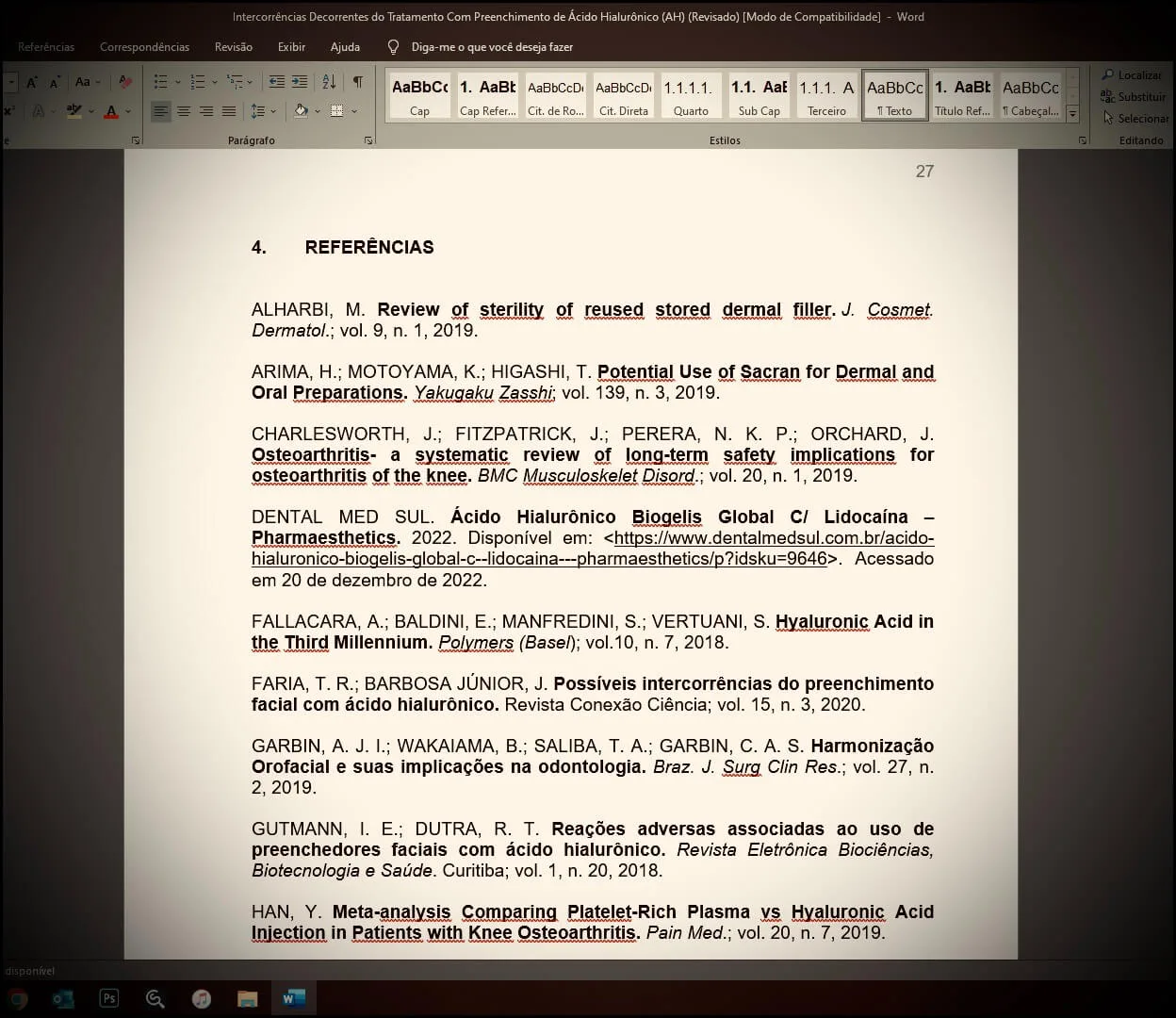
Task: Switch to the Correspondências tab
Action: tap(144, 47)
